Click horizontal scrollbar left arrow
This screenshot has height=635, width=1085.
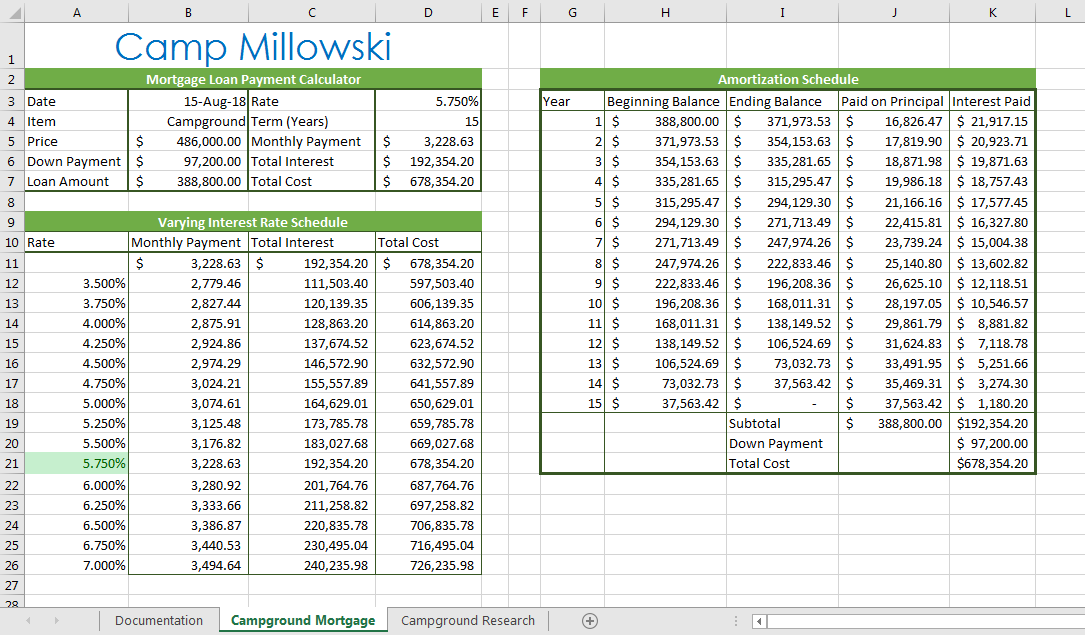(x=759, y=621)
